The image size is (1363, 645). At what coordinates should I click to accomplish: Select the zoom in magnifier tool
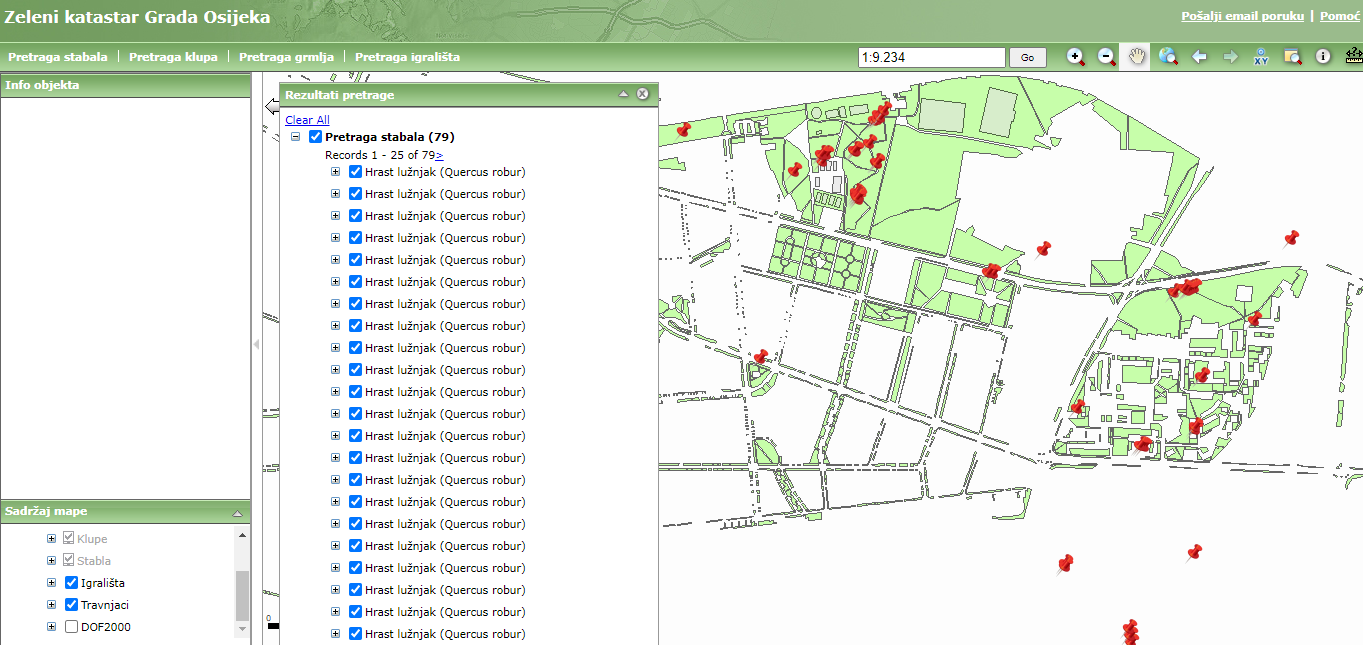tap(1076, 57)
